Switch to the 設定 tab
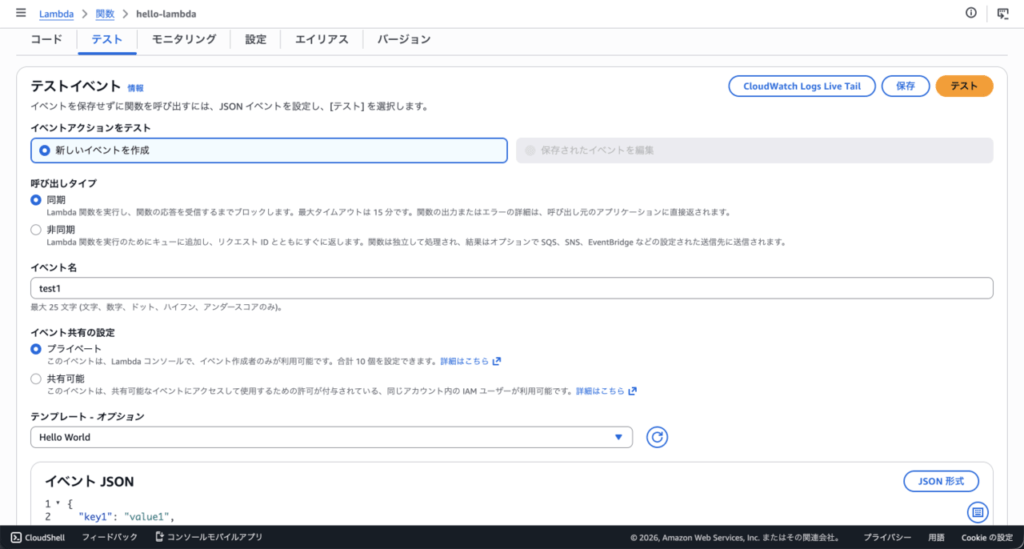Image resolution: width=1024 pixels, height=549 pixels. [x=255, y=39]
